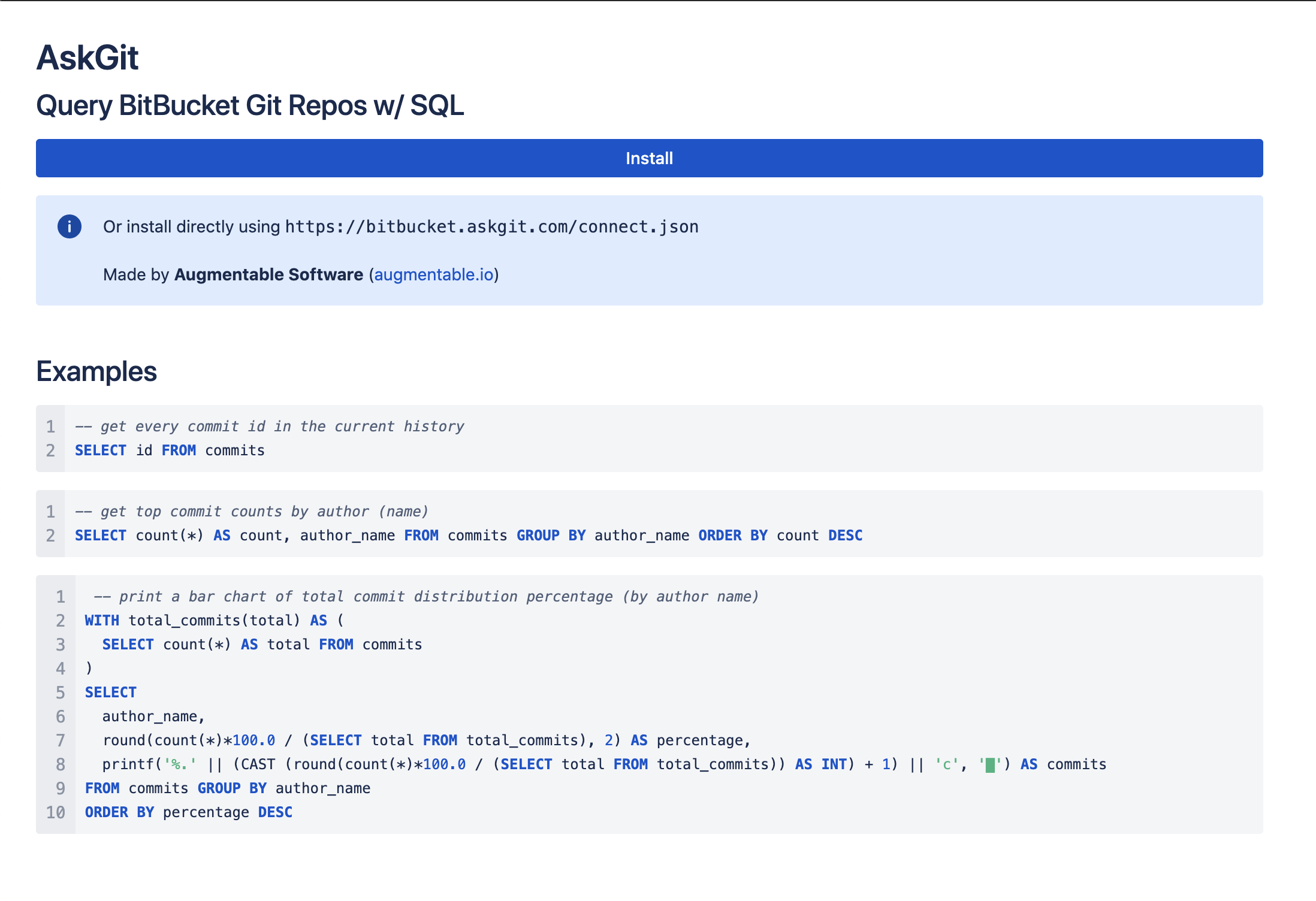The image size is (1316, 901).
Task: Click the green bar character in printf
Action: click(x=990, y=765)
